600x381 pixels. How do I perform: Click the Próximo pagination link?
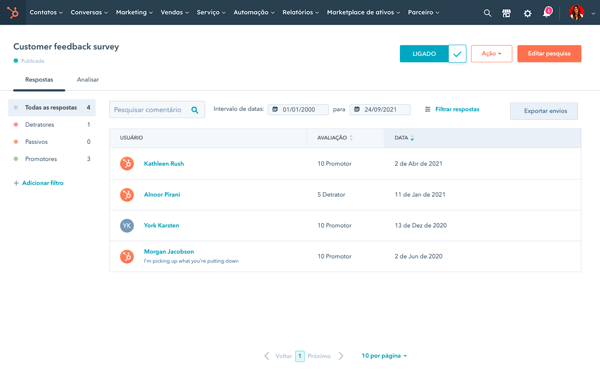point(319,356)
